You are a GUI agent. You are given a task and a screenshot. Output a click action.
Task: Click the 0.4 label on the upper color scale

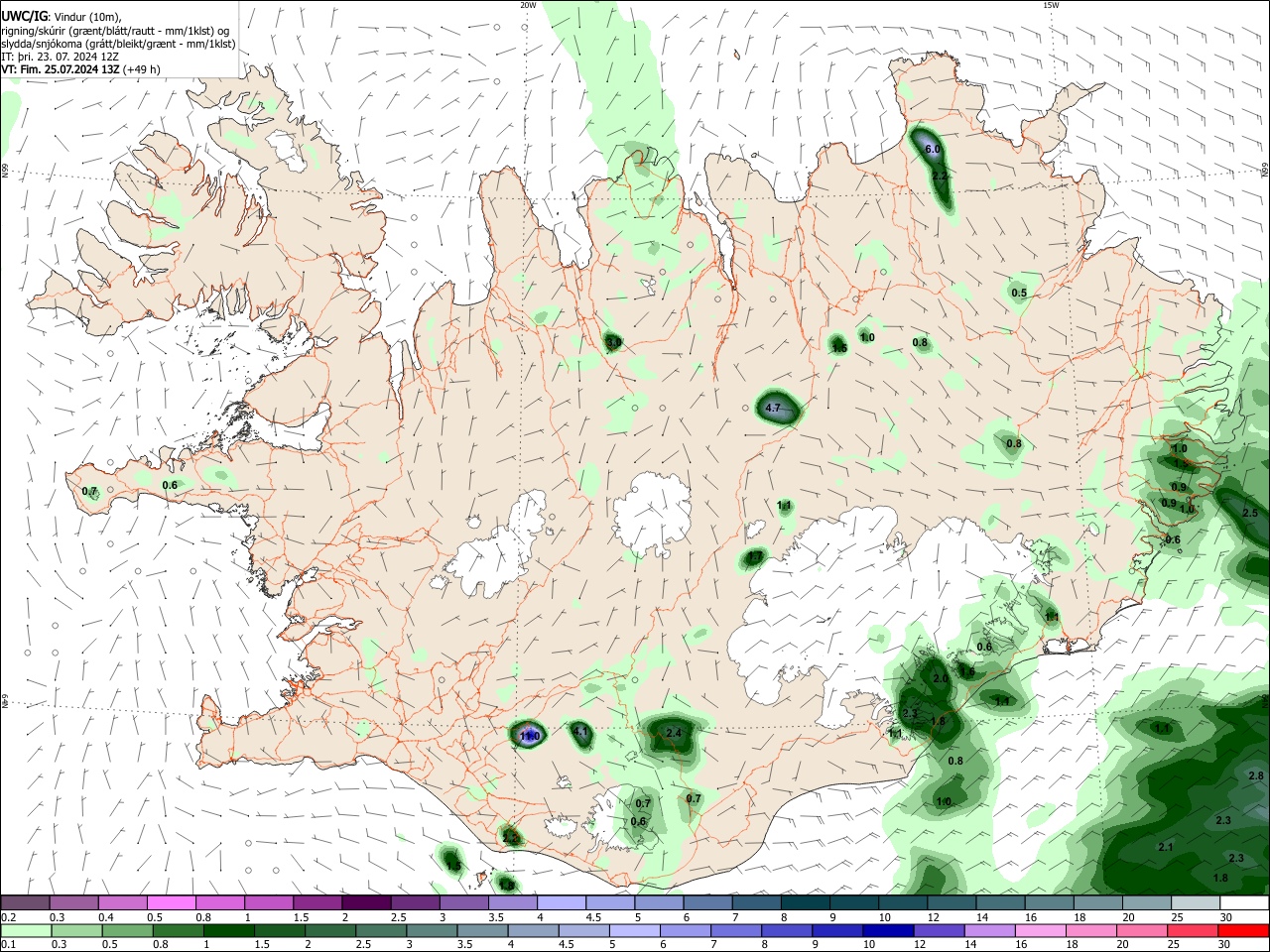pyautogui.click(x=105, y=917)
